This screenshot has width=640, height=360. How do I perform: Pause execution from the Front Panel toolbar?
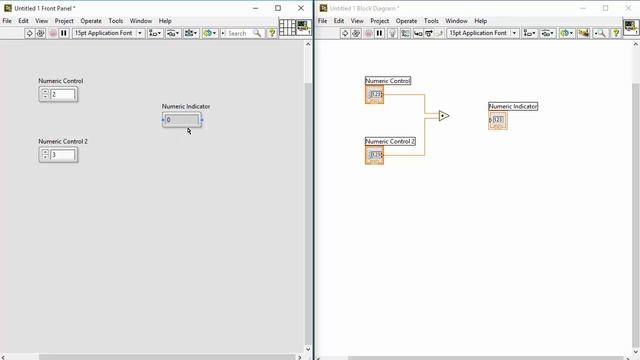click(64, 33)
